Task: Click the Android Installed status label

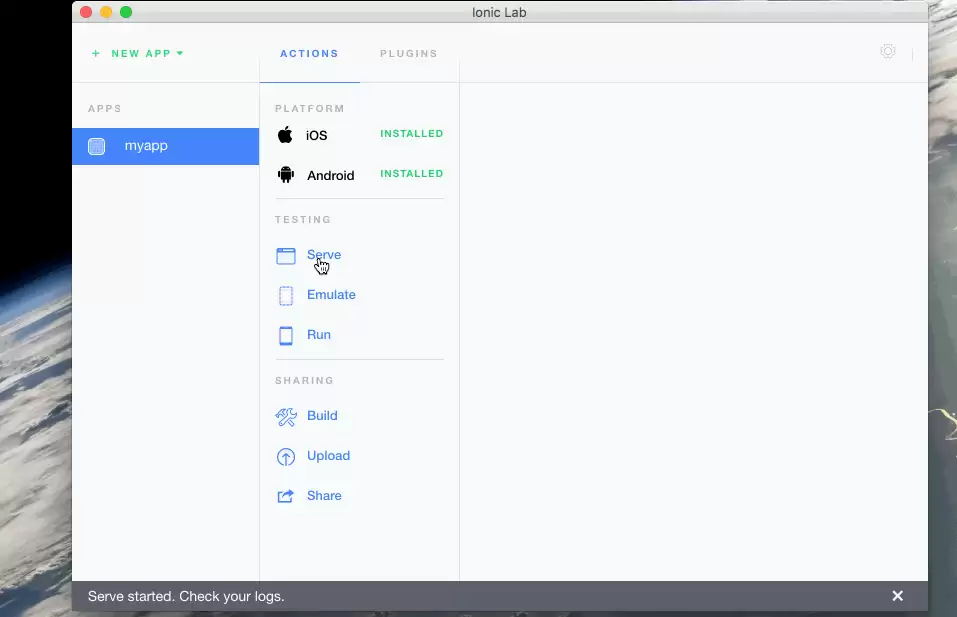Action: (412, 174)
